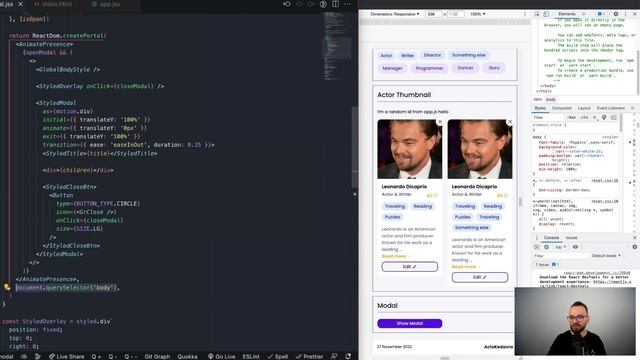
Task: Click the new style rule plus icon
Action: (x=595, y=118)
